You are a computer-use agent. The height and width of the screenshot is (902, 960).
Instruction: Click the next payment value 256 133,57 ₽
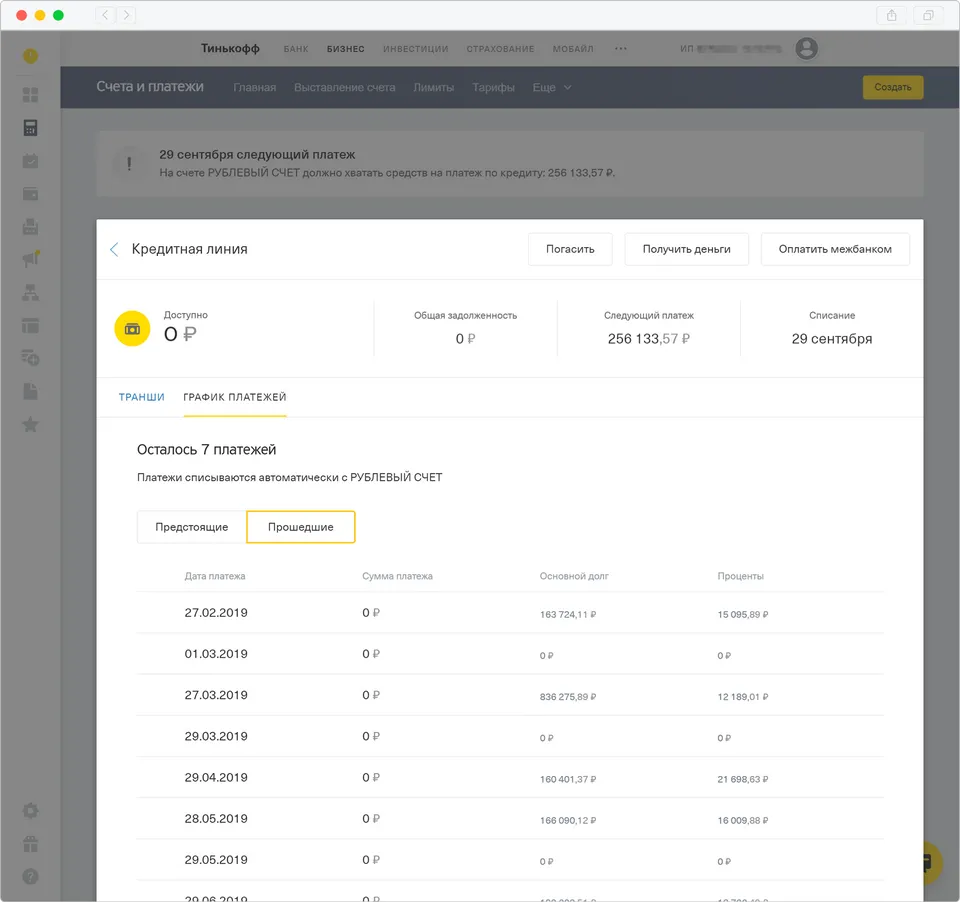click(x=648, y=339)
